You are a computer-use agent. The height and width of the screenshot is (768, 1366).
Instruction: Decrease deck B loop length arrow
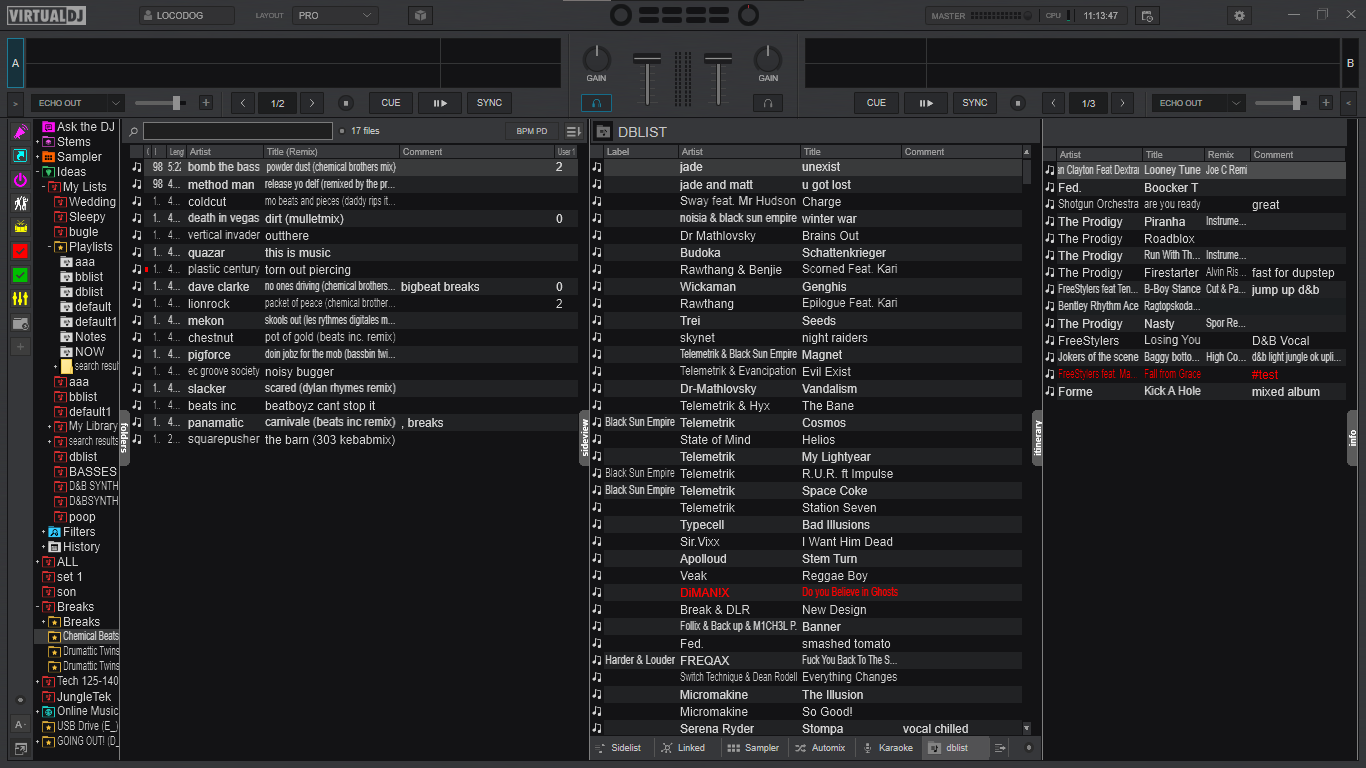1054,103
